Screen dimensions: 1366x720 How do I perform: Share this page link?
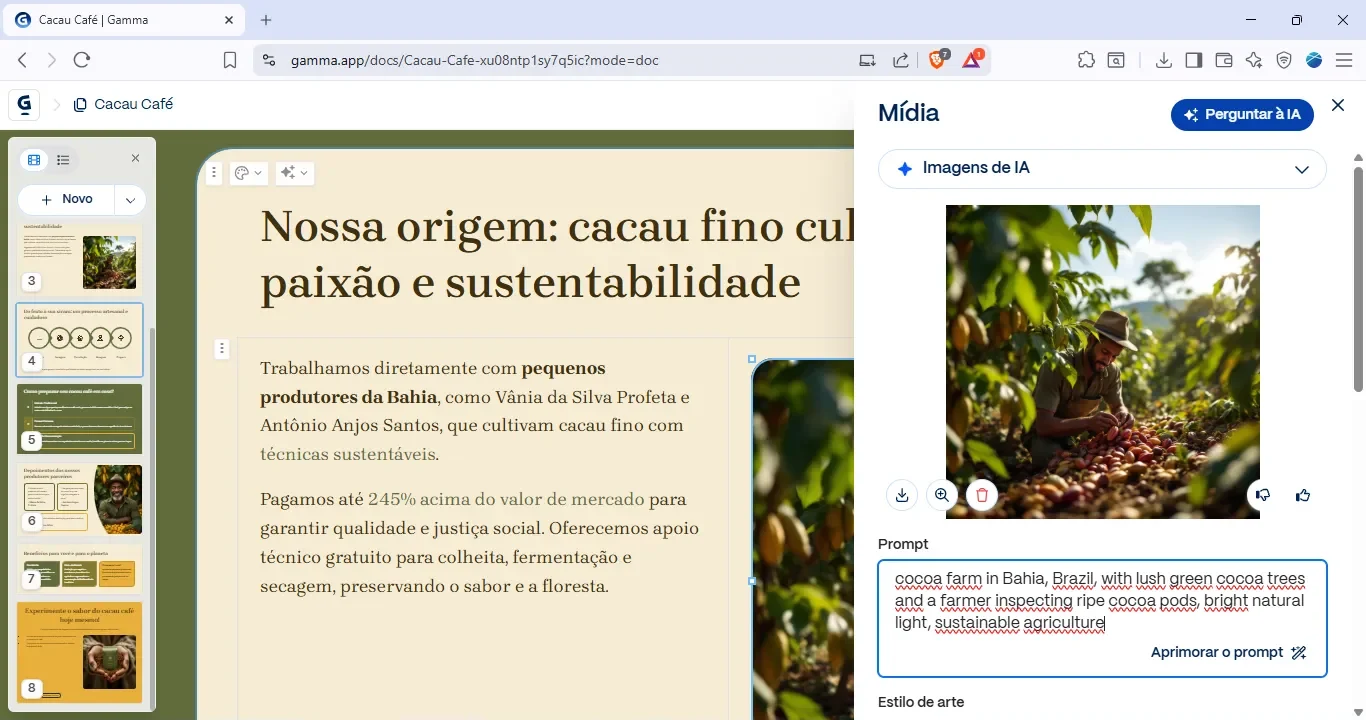tap(901, 60)
